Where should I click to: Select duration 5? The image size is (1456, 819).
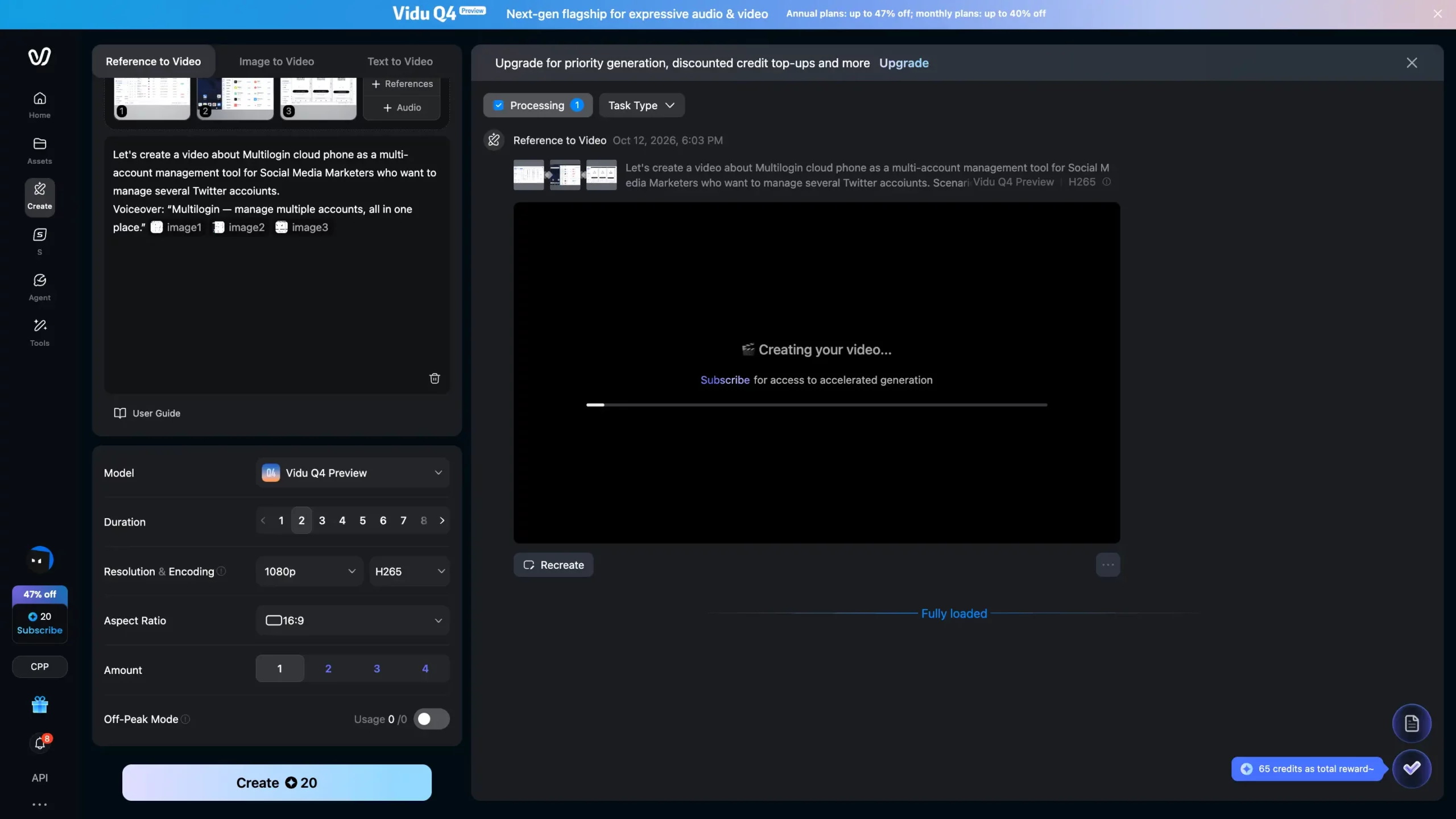[x=362, y=520]
